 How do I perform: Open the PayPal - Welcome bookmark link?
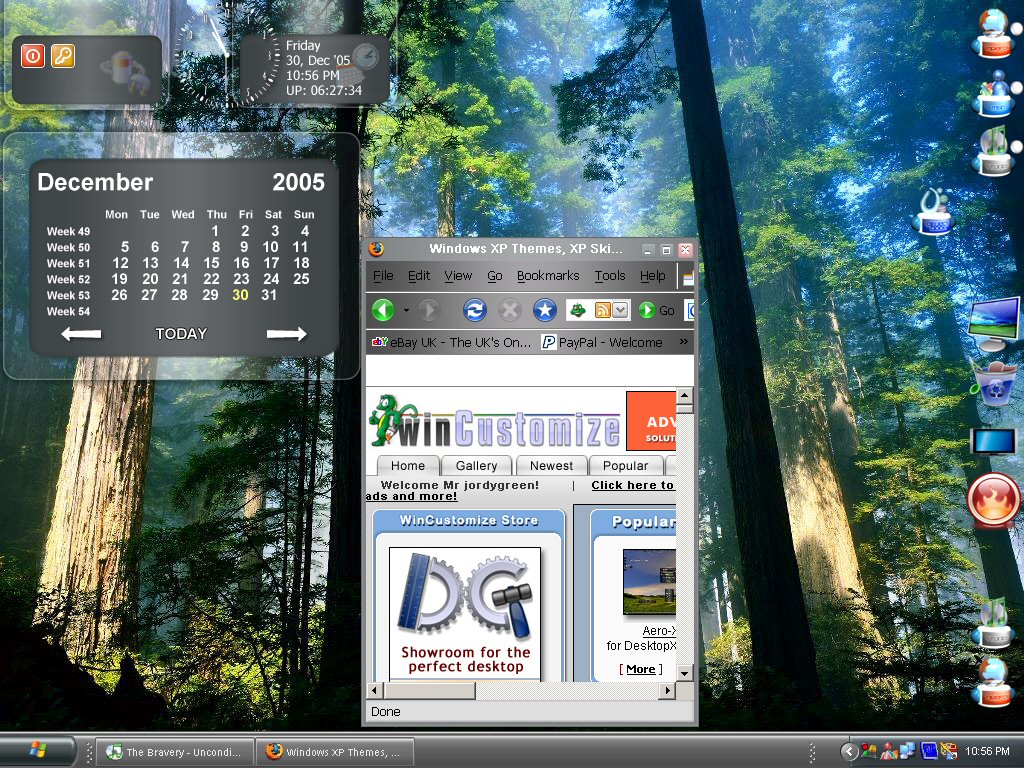click(x=602, y=342)
